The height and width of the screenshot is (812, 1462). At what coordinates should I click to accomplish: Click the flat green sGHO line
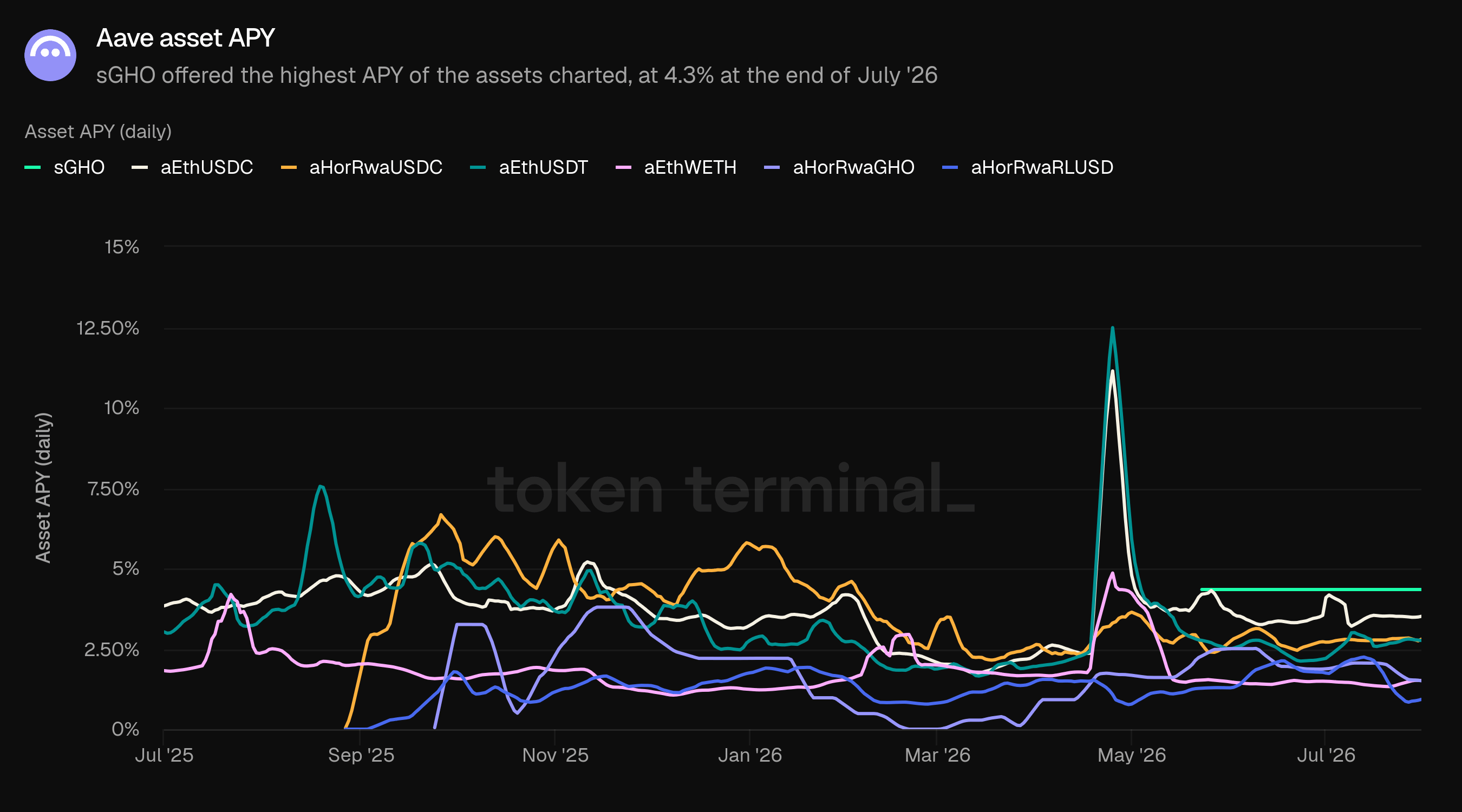(x=1311, y=590)
